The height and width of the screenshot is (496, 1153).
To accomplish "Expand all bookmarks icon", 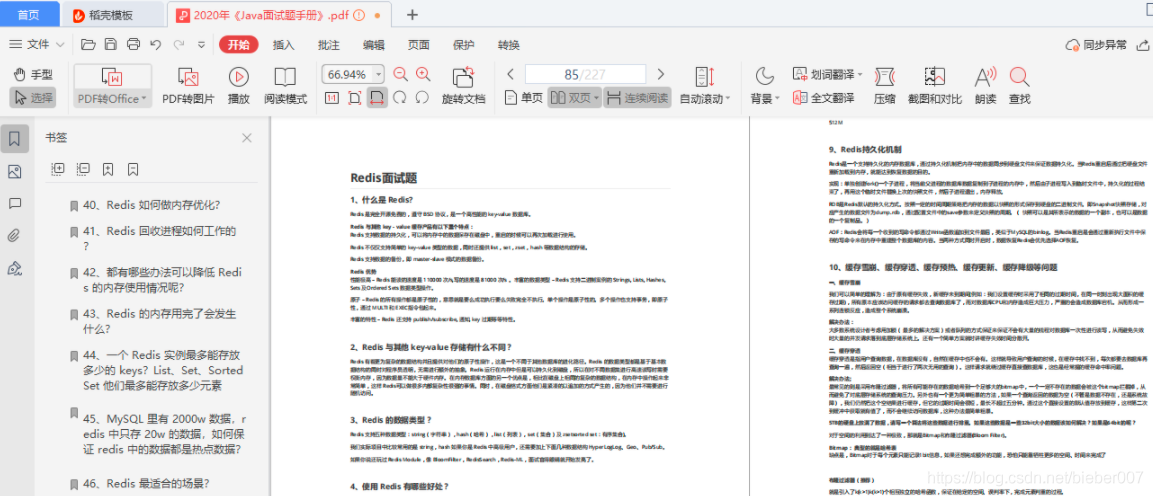I will pyautogui.click(x=58, y=169).
